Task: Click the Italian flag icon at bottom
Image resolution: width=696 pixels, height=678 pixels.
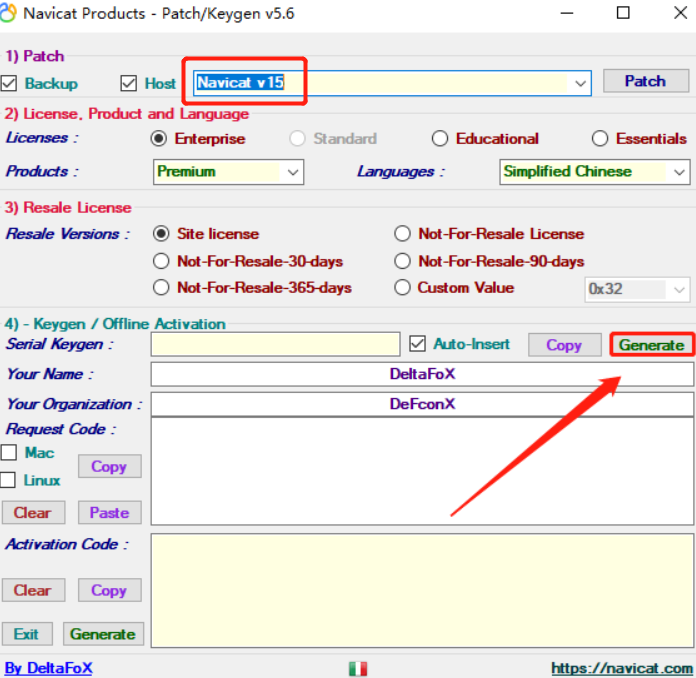Action: [358, 668]
